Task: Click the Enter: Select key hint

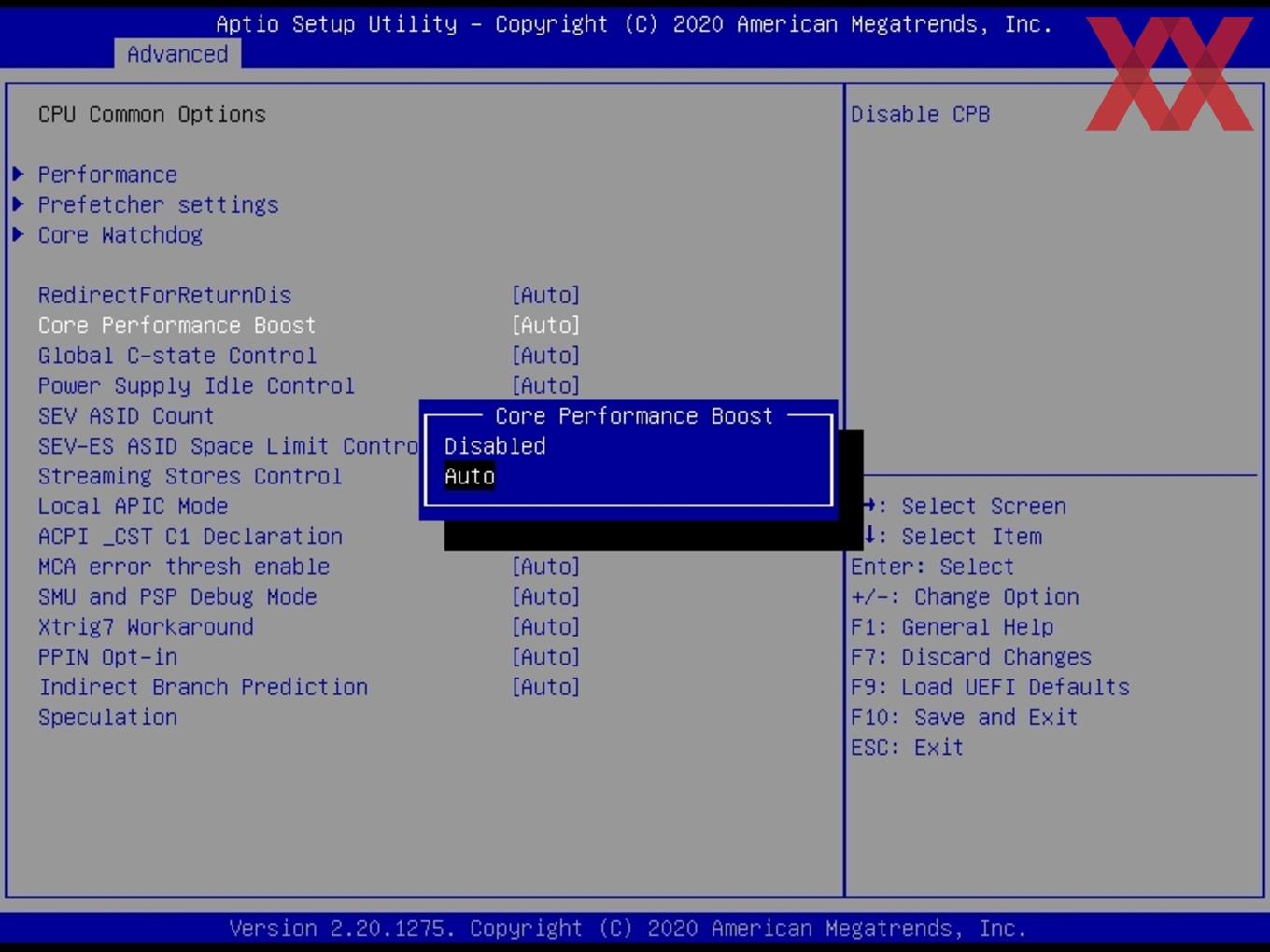Action: (x=932, y=567)
